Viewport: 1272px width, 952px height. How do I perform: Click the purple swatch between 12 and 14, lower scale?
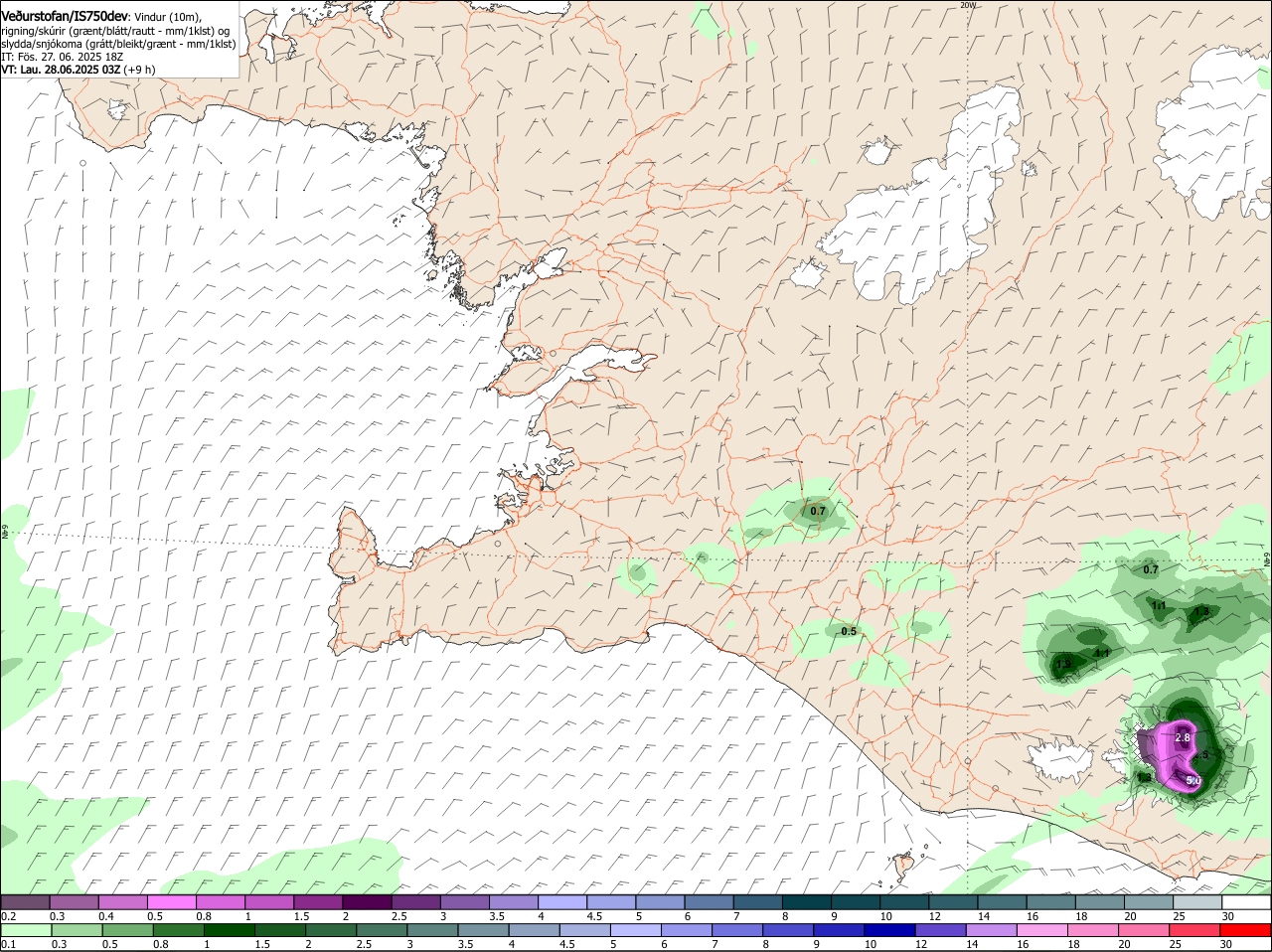pyautogui.click(x=941, y=930)
